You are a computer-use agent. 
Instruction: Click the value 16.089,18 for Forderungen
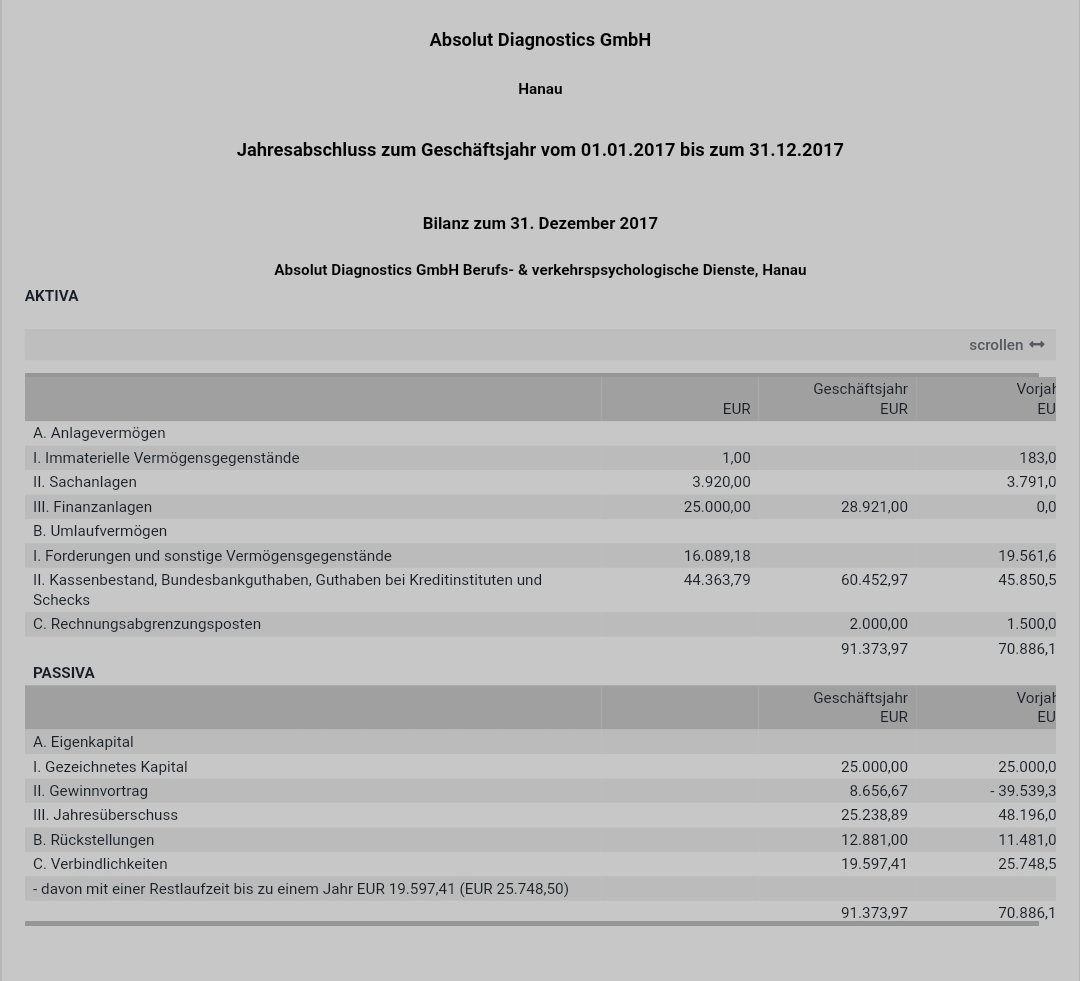tap(717, 556)
